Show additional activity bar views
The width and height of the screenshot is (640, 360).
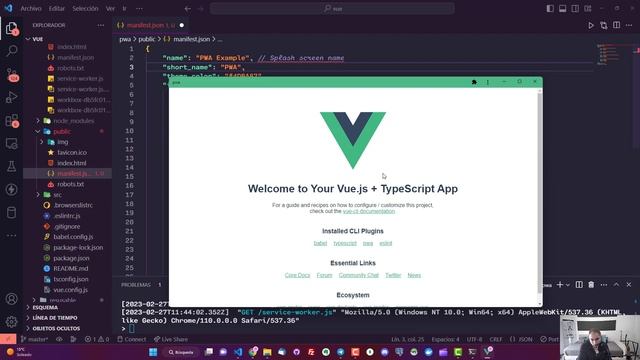tap(11, 235)
